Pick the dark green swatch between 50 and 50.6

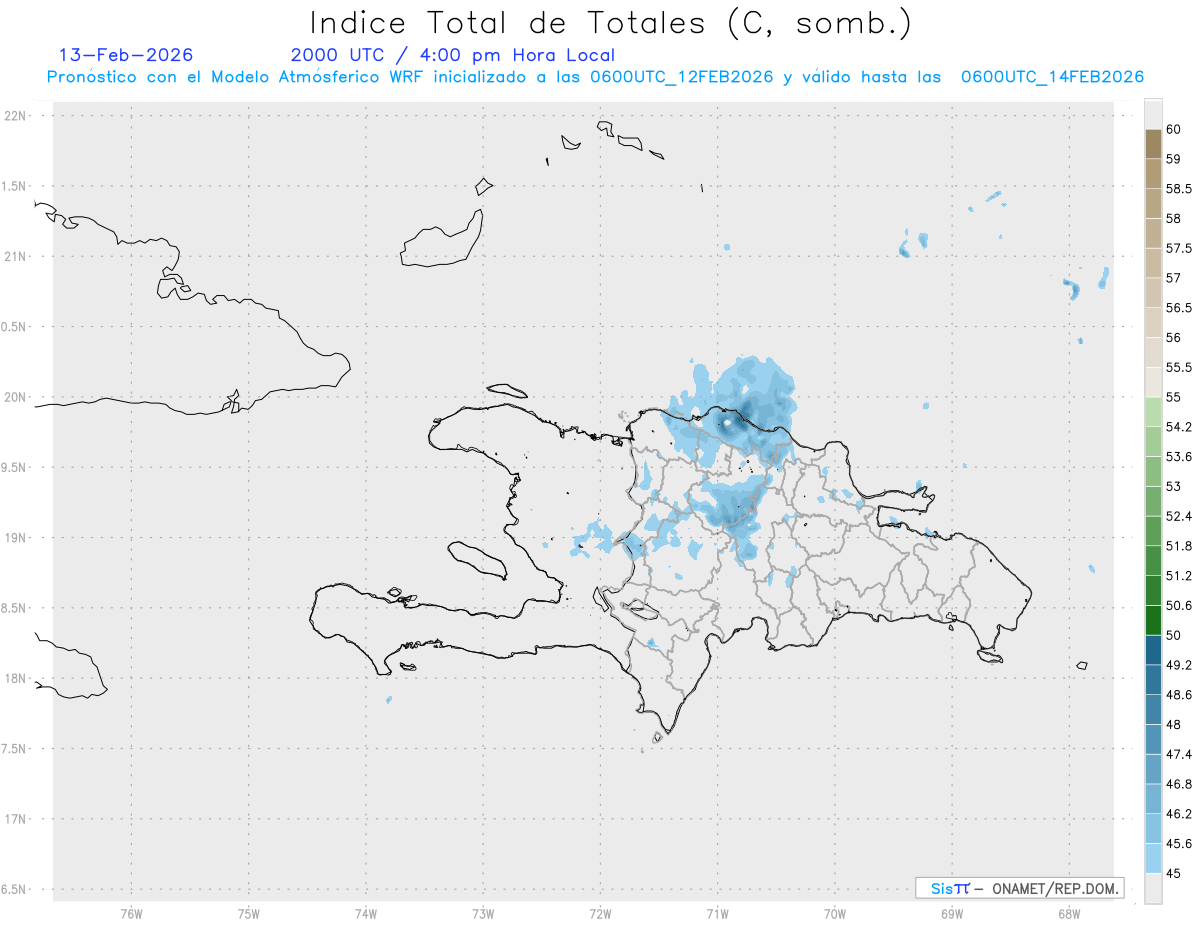1153,620
